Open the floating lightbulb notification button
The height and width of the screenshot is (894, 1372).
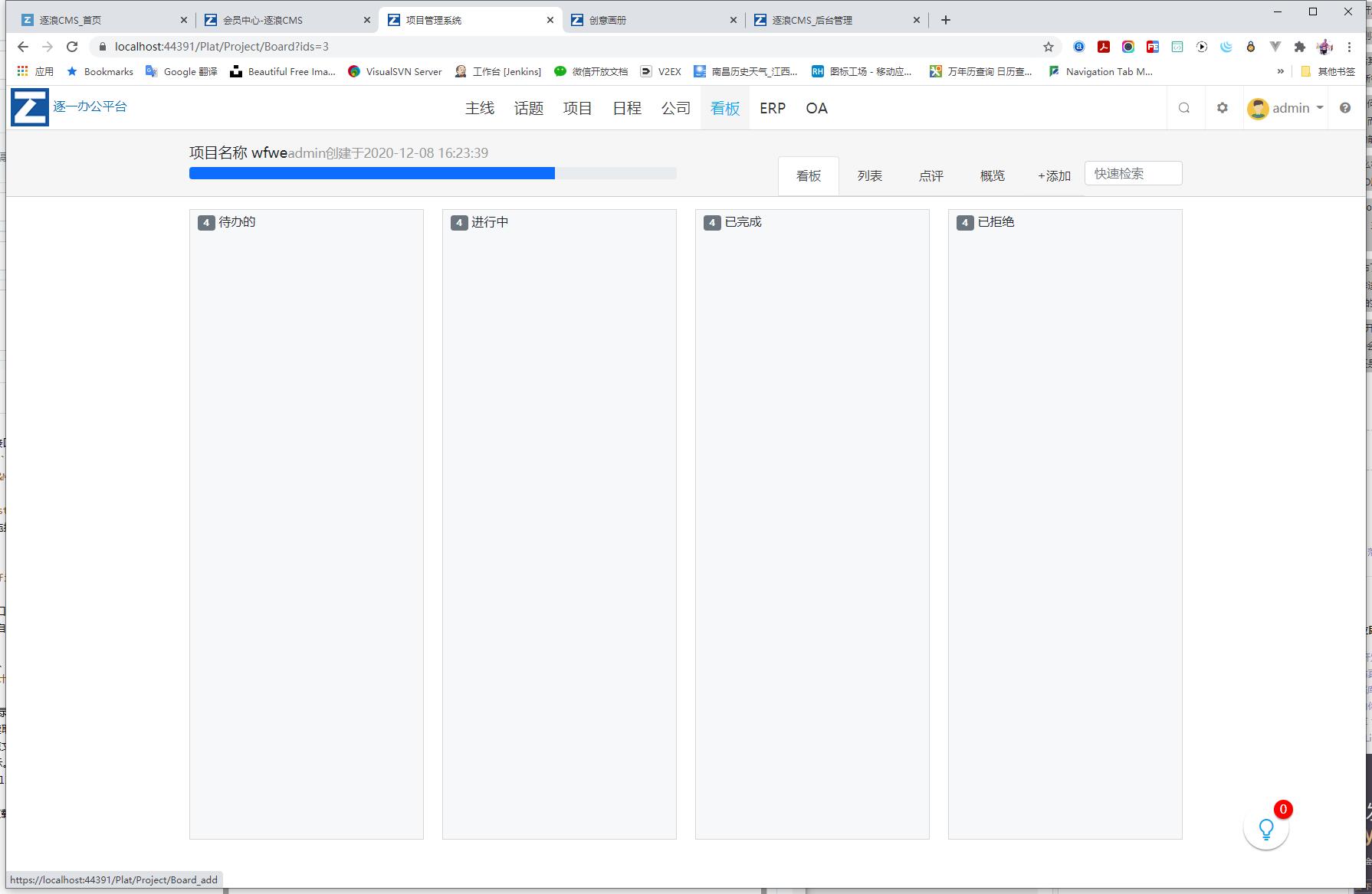[1265, 829]
